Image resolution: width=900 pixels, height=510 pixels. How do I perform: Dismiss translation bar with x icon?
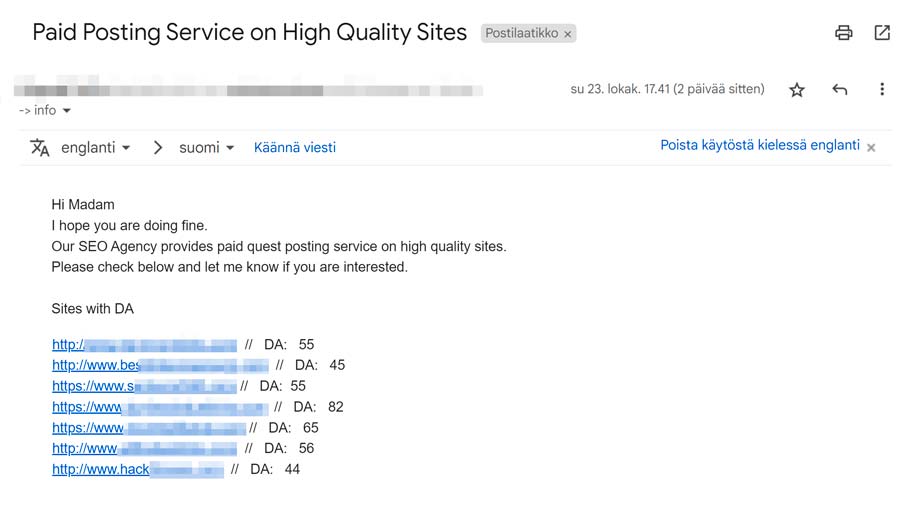(871, 148)
